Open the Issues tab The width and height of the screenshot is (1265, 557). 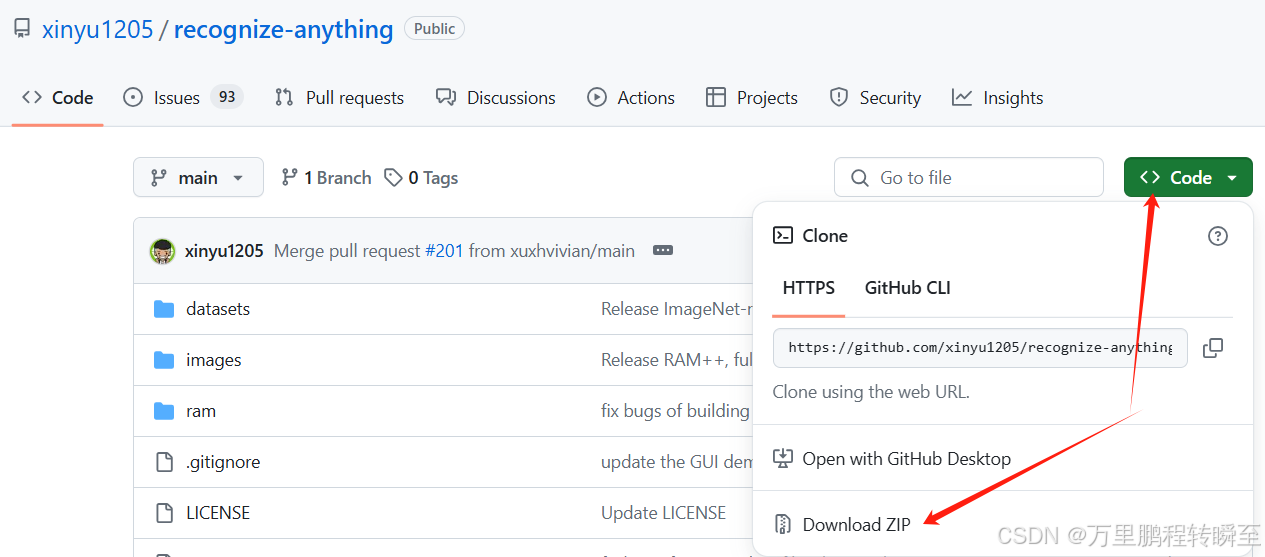(x=176, y=98)
